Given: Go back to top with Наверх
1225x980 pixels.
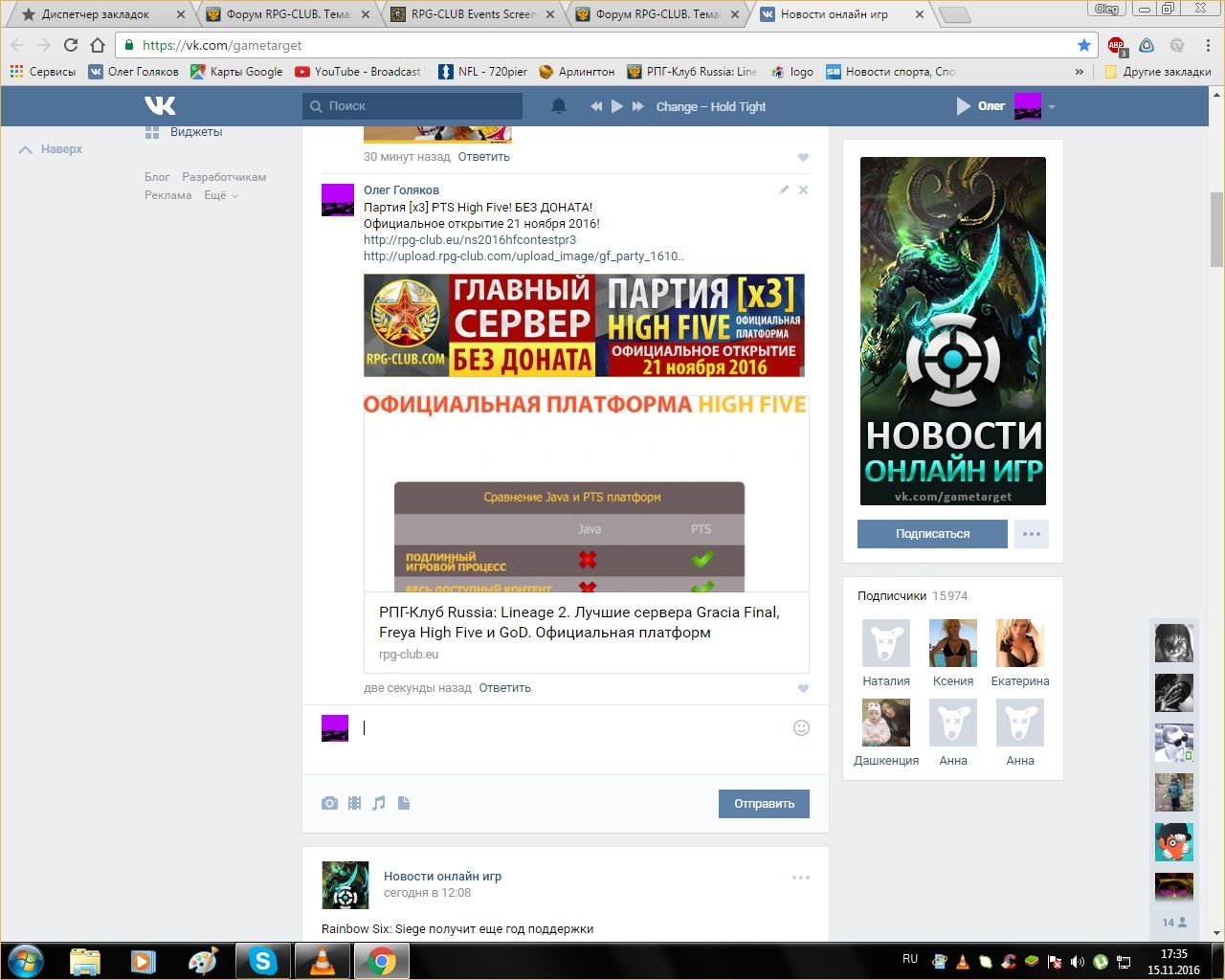Looking at the screenshot, I should [x=51, y=149].
